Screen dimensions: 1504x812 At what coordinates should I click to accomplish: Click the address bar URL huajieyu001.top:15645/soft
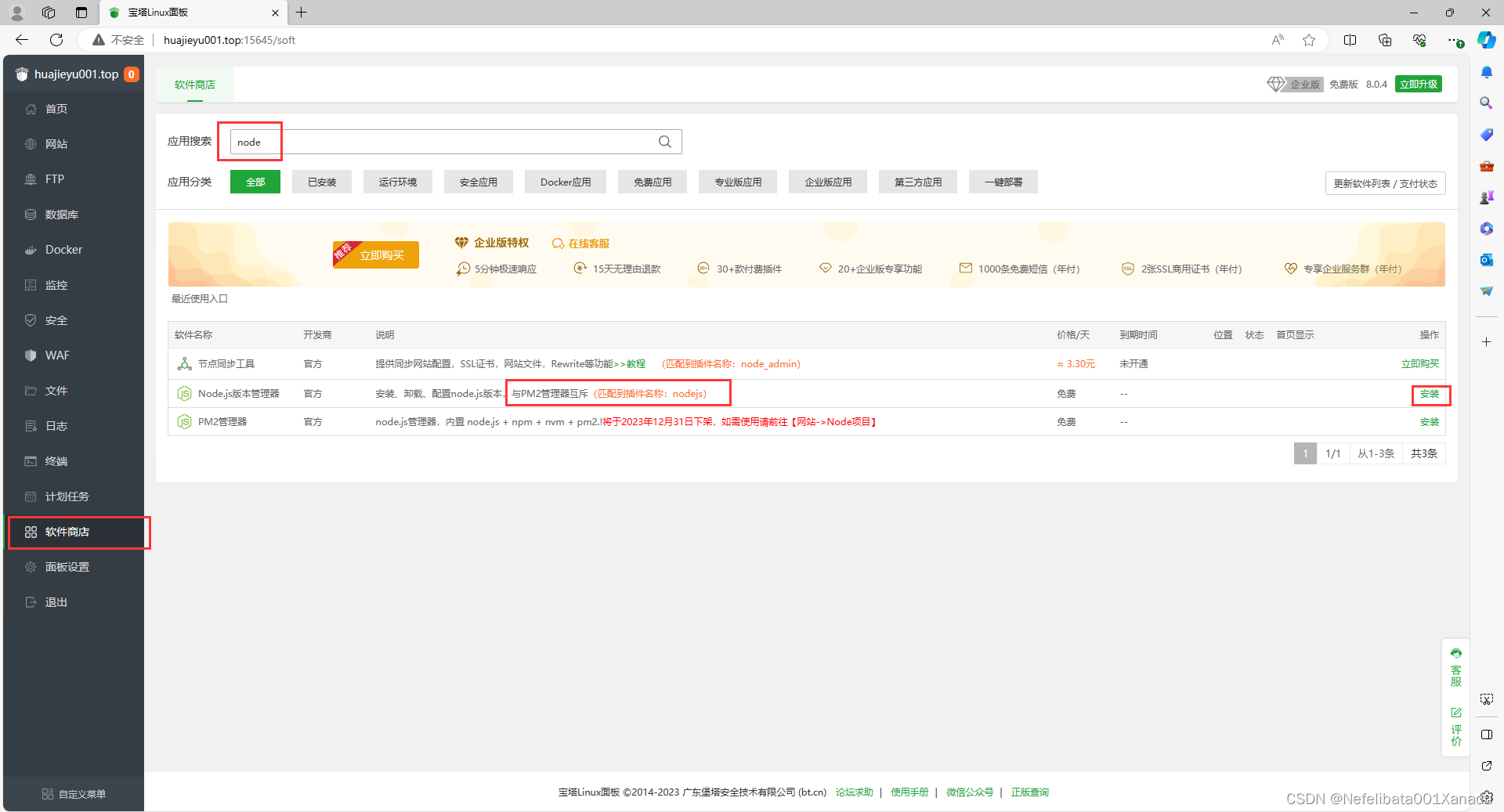coord(230,40)
